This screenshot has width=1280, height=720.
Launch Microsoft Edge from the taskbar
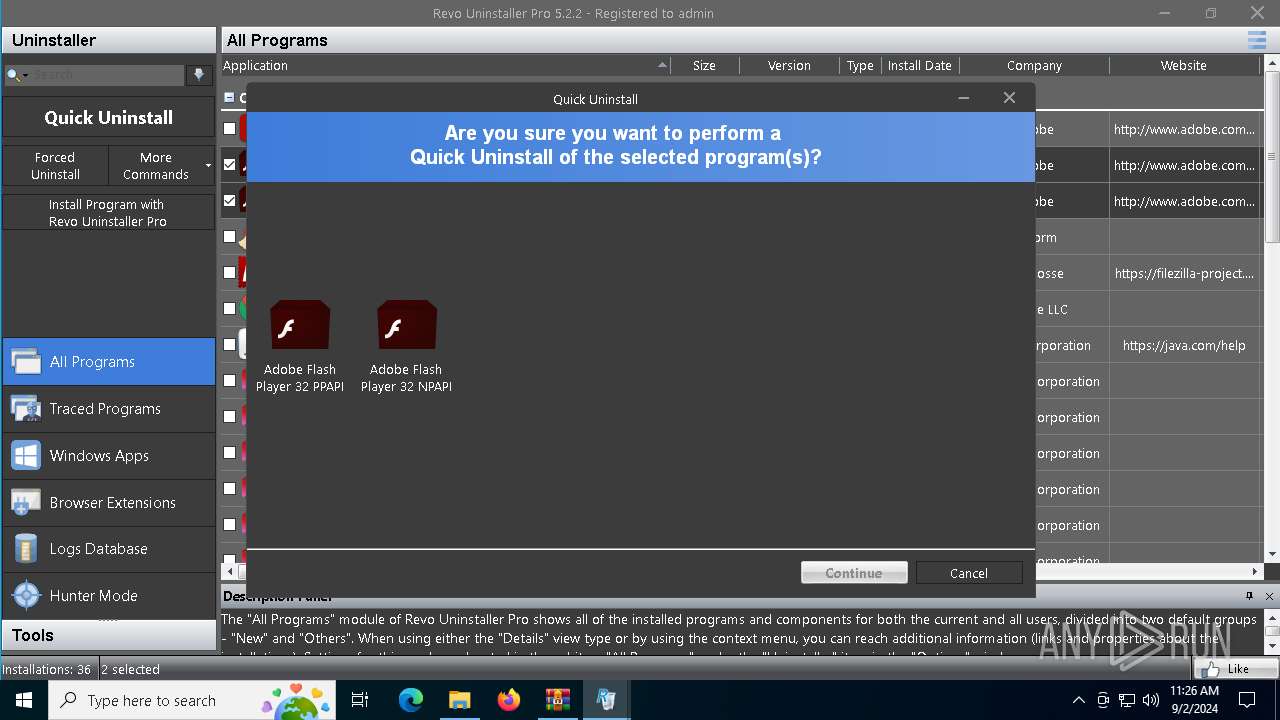(x=411, y=700)
